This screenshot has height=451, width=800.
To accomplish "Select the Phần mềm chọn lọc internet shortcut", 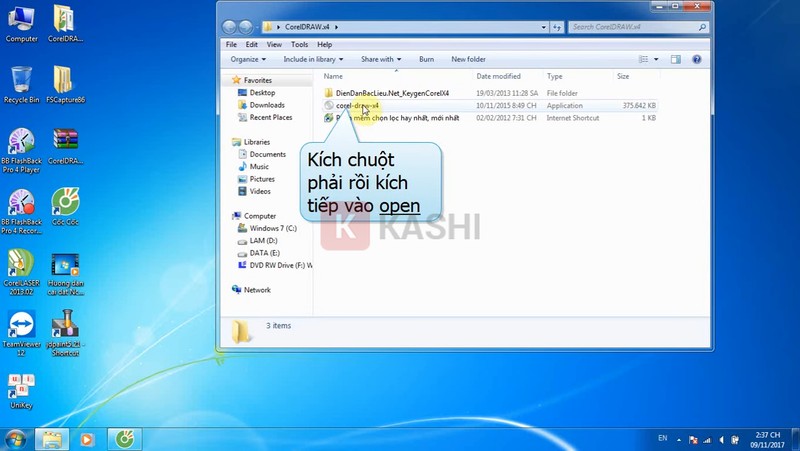I will pyautogui.click(x=392, y=118).
